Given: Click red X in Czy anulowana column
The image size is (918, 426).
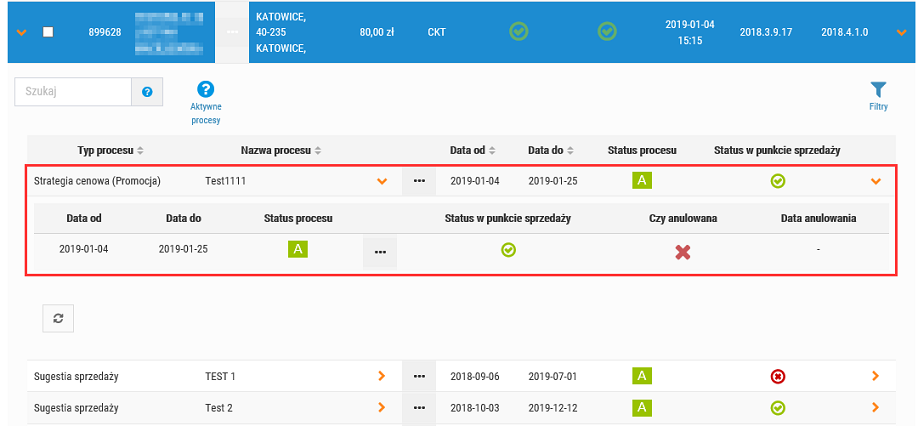Looking at the screenshot, I should pos(683,252).
